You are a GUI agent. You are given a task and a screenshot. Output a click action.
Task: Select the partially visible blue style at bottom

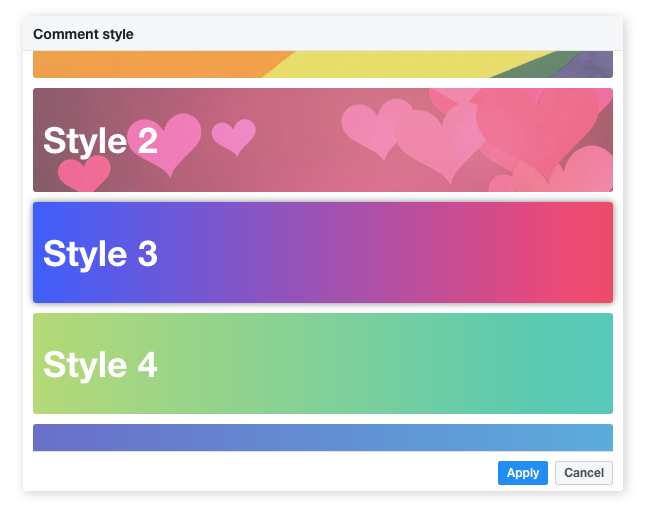(323, 437)
